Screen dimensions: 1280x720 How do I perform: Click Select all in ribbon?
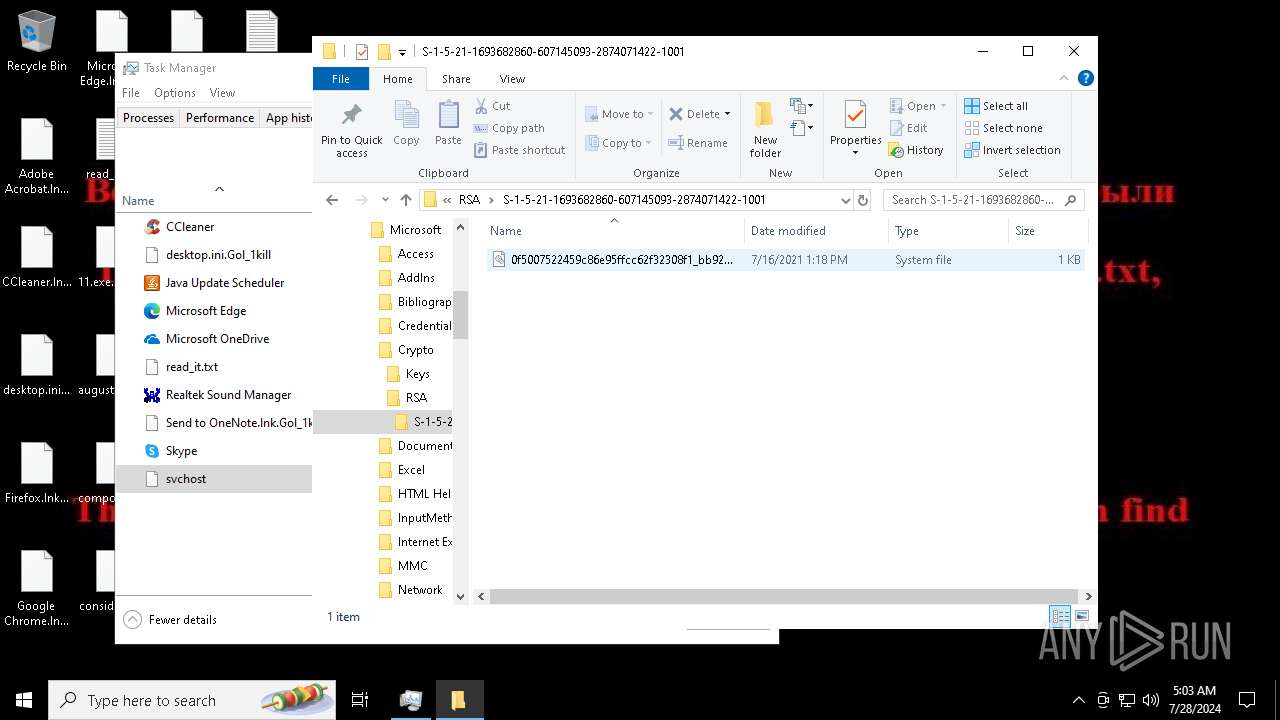point(995,106)
